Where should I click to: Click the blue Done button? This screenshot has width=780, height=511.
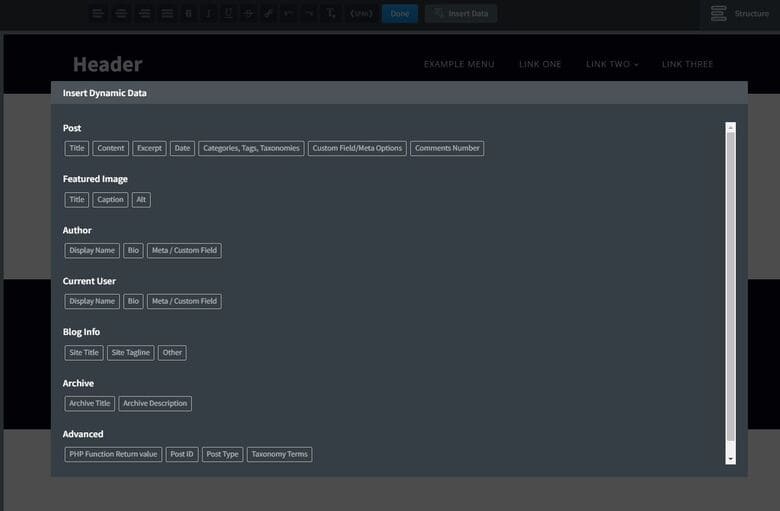tap(399, 13)
